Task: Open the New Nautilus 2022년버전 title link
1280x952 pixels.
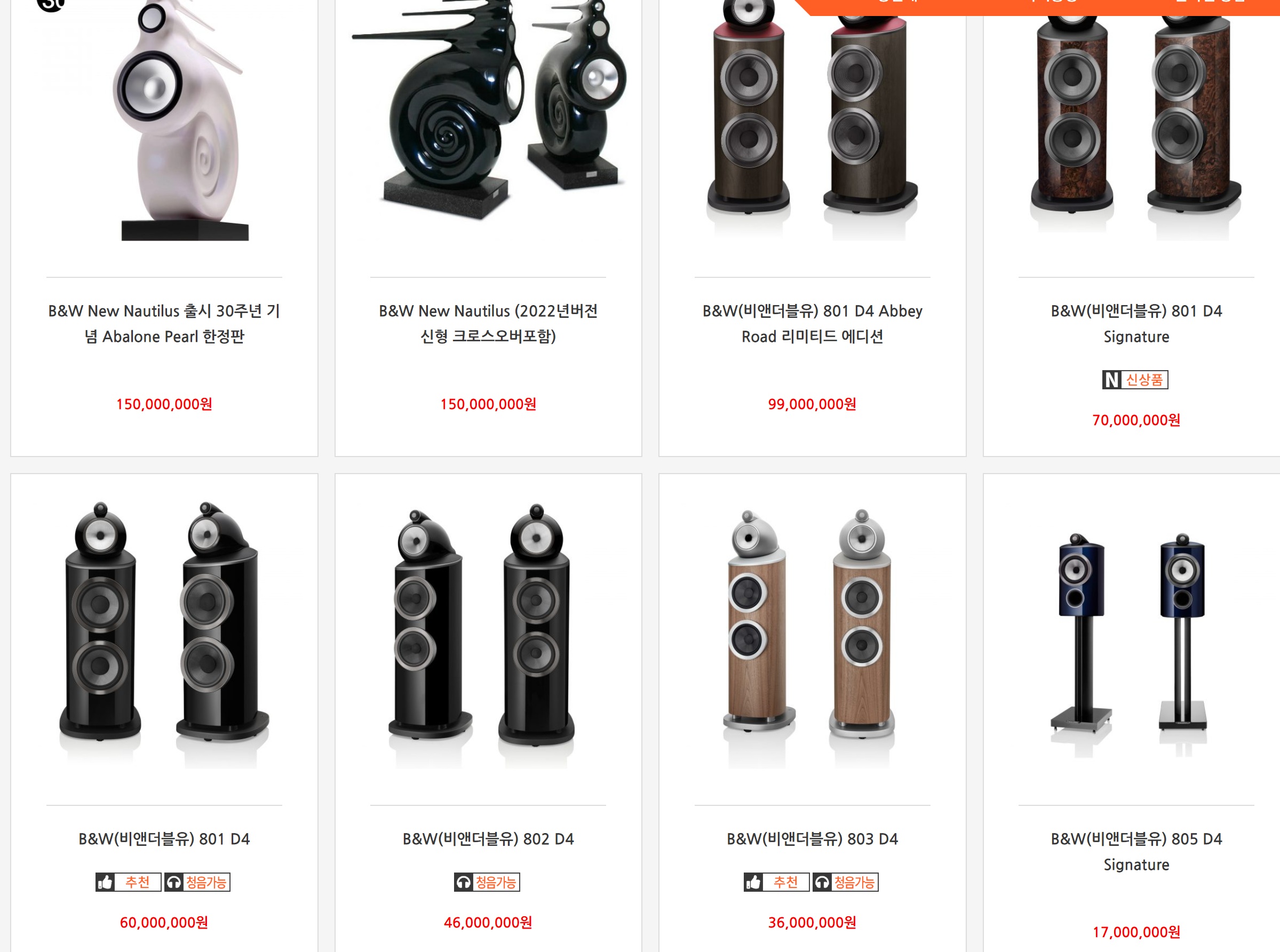Action: pos(488,323)
